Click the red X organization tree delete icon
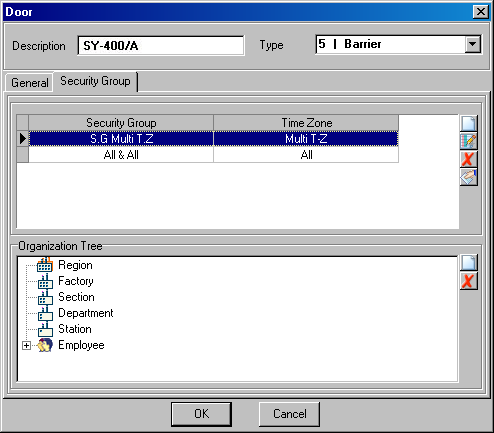Screen dimensions: 494x433 pyautogui.click(x=468, y=281)
